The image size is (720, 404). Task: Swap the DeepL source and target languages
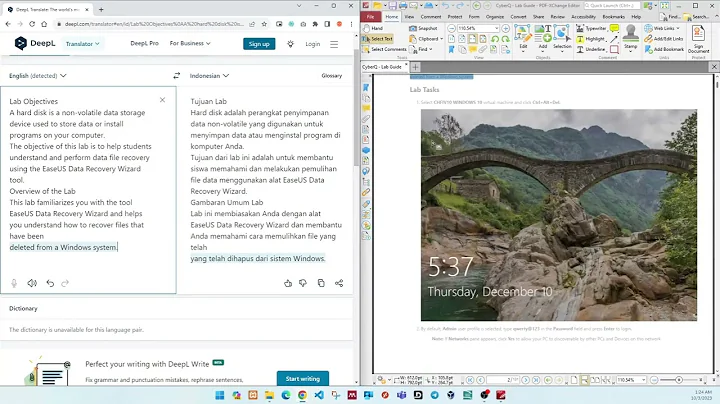point(176,76)
